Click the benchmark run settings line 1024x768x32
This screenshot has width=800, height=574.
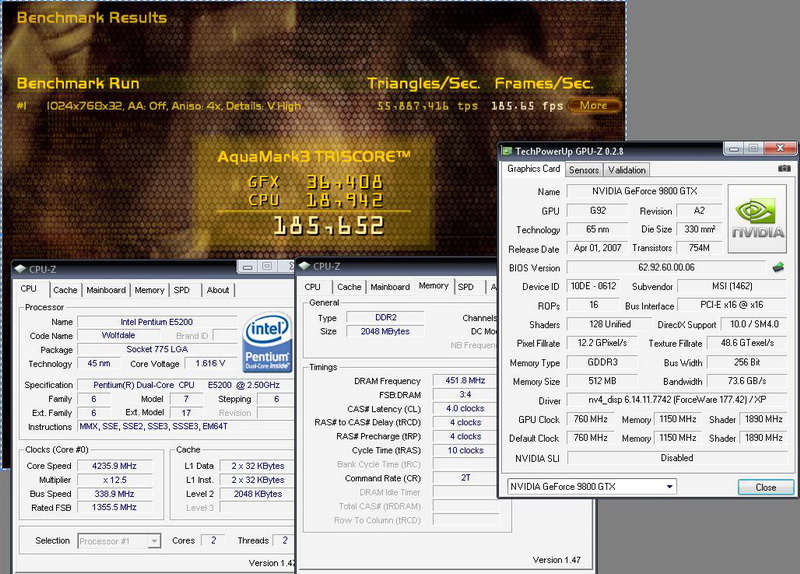pos(173,106)
